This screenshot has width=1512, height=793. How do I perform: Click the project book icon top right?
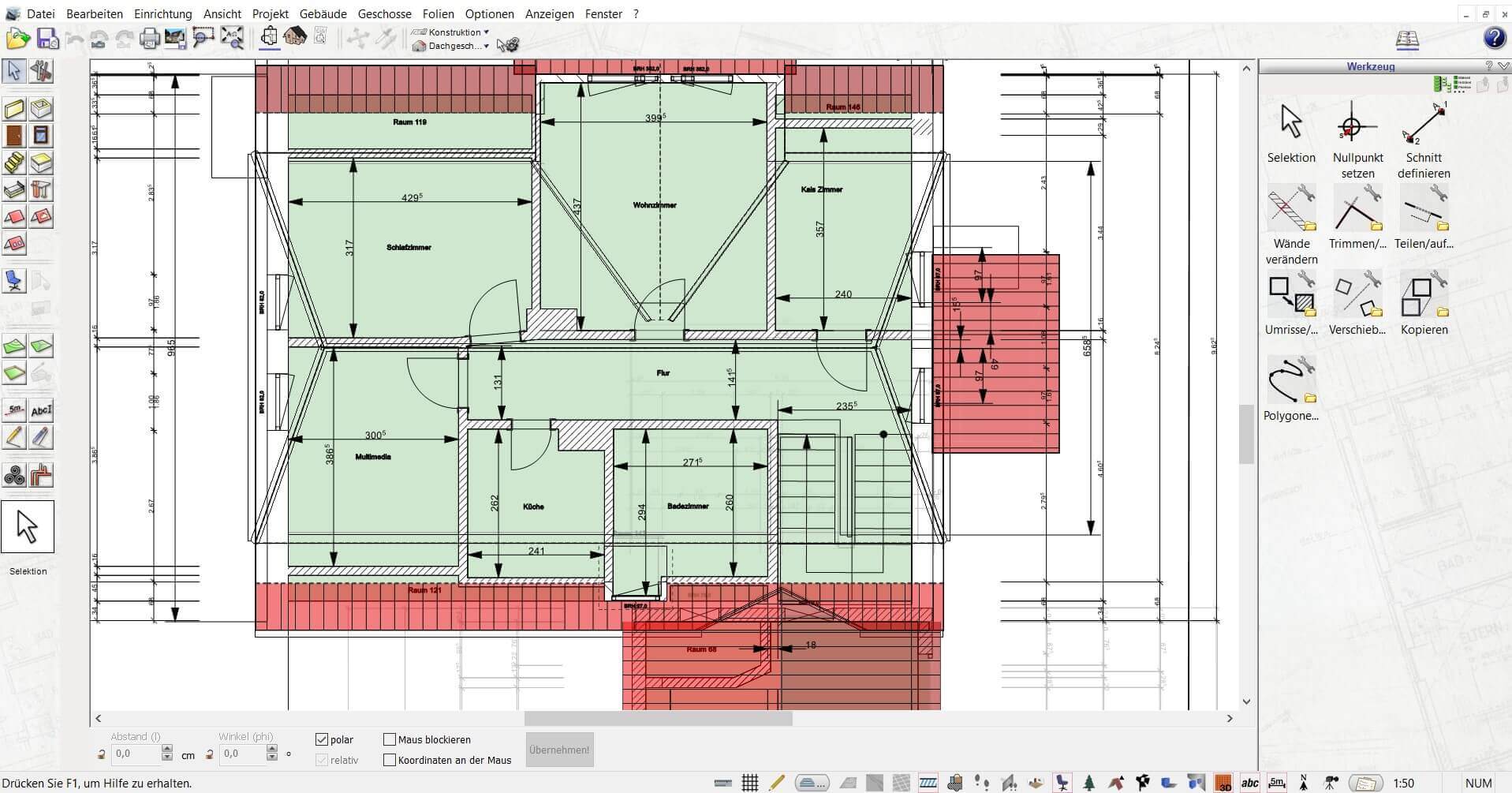pyautogui.click(x=1407, y=39)
